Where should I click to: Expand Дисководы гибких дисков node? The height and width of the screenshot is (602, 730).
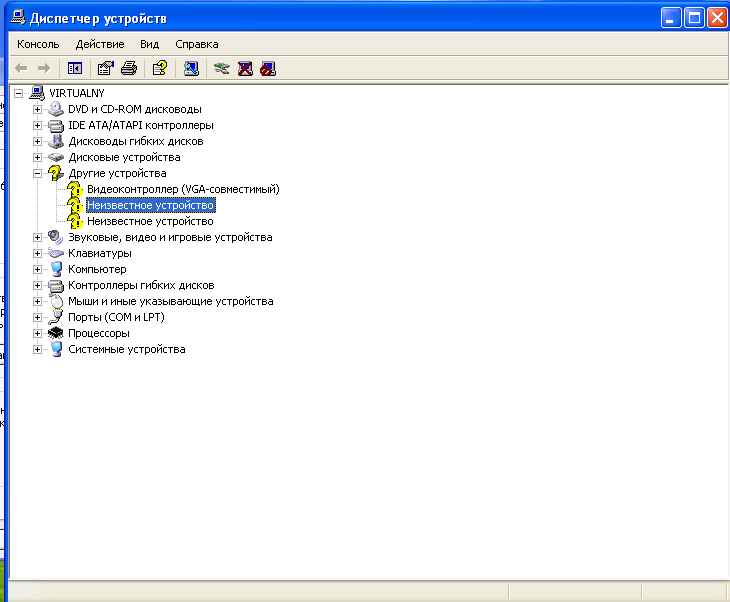(x=37, y=142)
